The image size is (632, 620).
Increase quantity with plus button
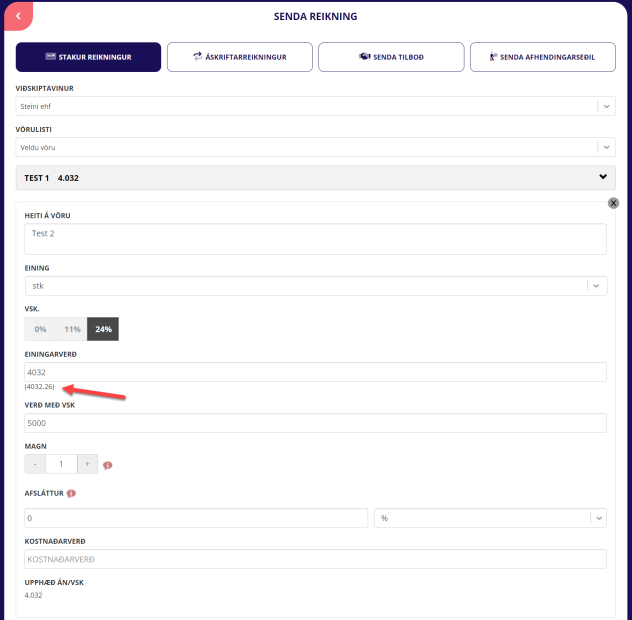pos(87,464)
